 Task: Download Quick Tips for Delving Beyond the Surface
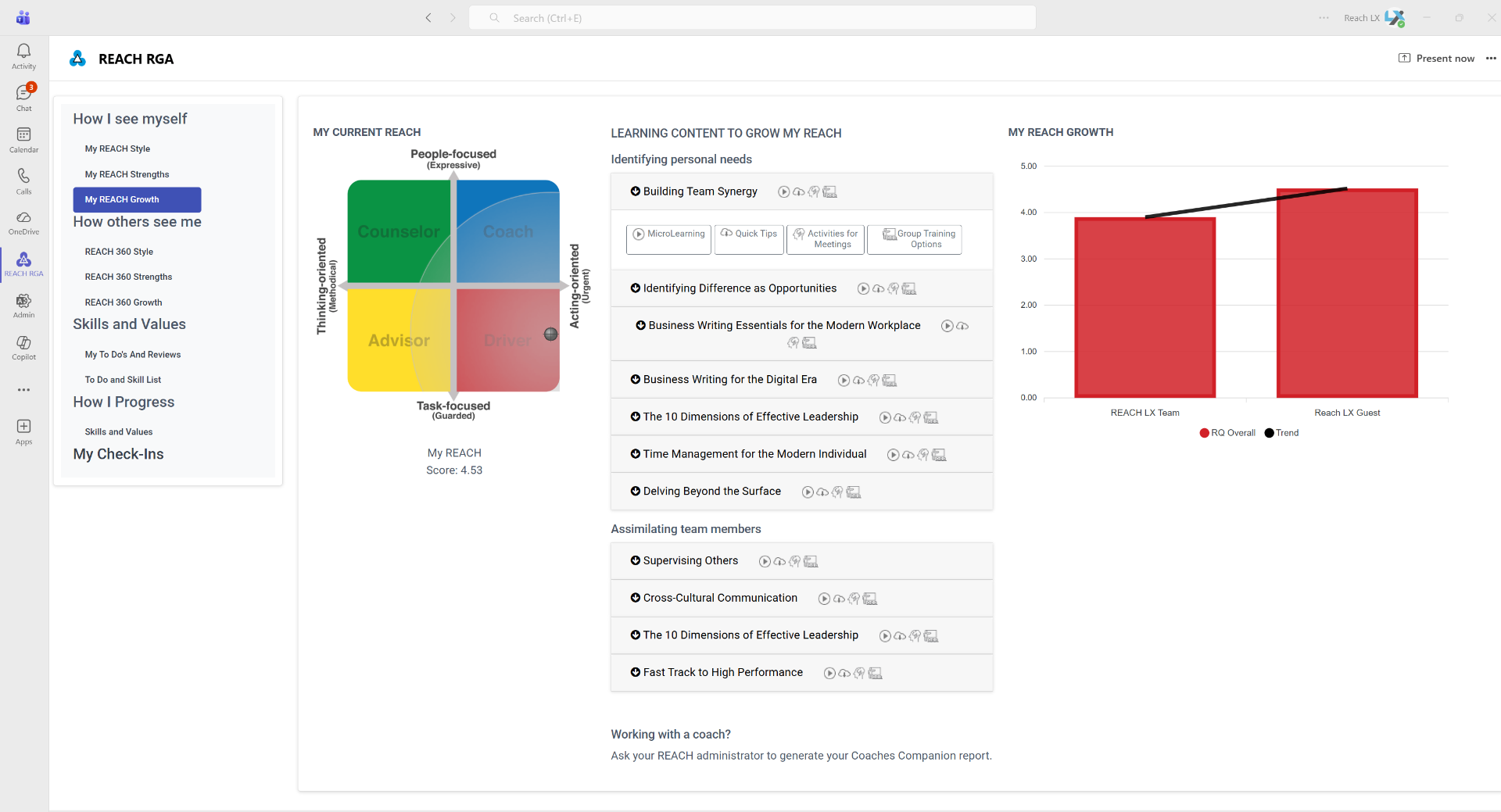pos(822,492)
